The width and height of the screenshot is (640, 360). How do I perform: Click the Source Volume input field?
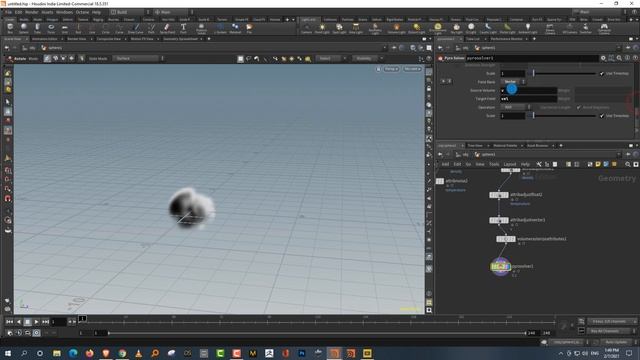tap(529, 91)
